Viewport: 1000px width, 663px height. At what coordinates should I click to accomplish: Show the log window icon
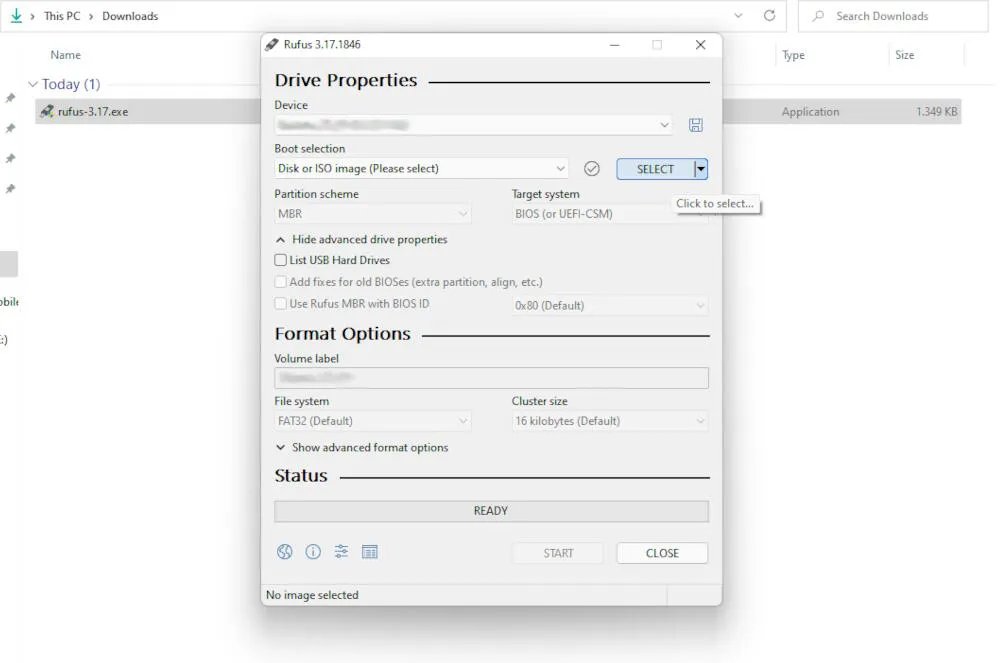(x=369, y=551)
